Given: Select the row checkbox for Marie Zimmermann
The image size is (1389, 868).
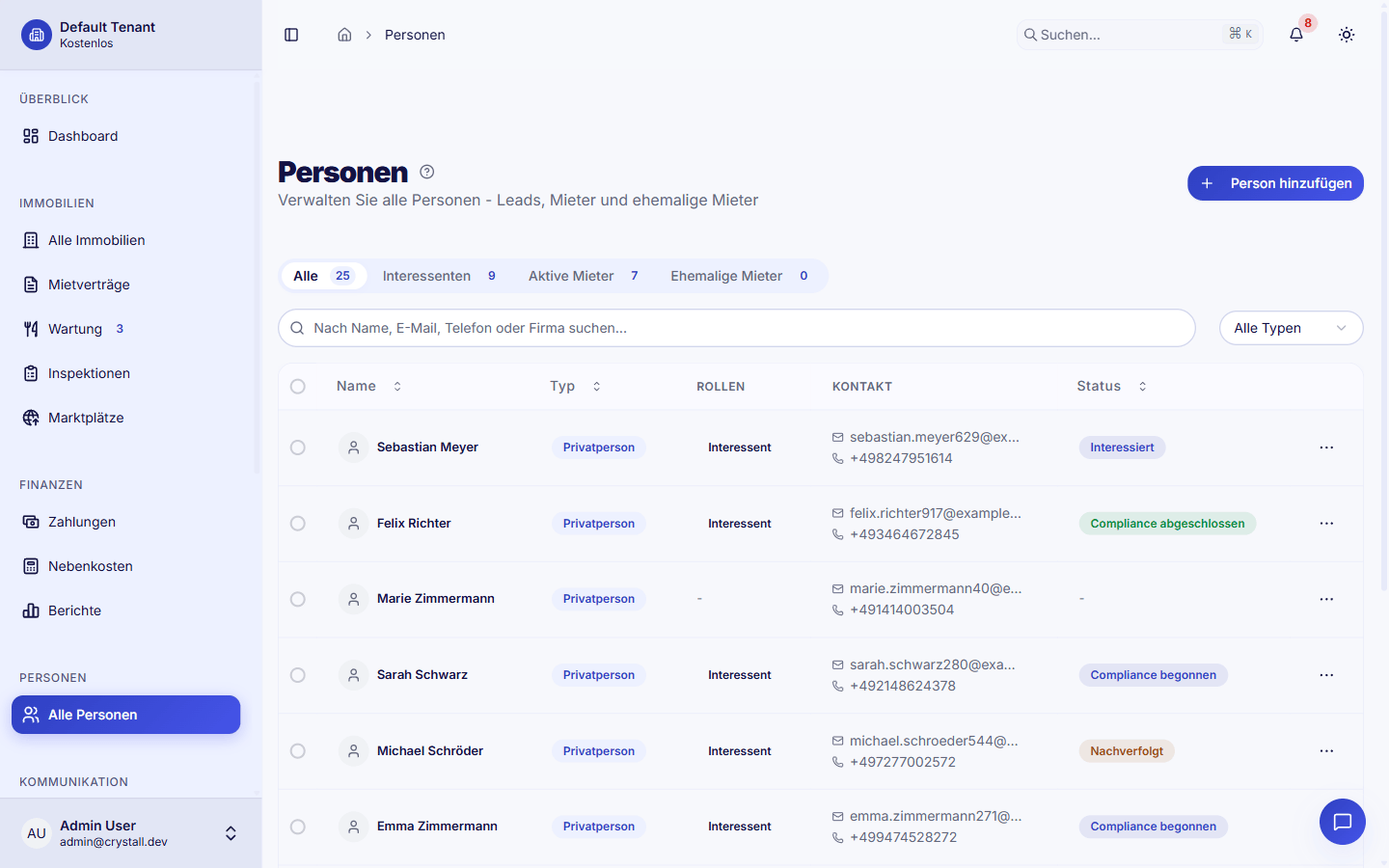Looking at the screenshot, I should [x=298, y=599].
